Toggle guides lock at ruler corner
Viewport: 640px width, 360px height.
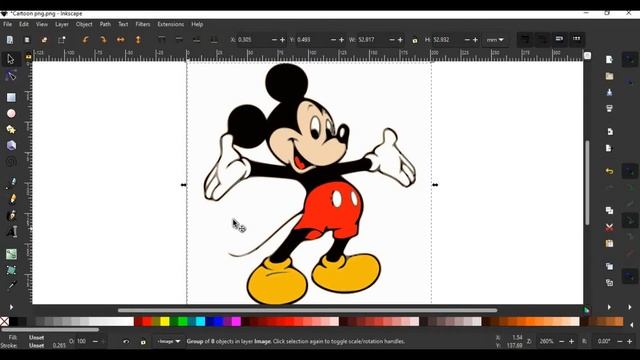(x=28, y=57)
